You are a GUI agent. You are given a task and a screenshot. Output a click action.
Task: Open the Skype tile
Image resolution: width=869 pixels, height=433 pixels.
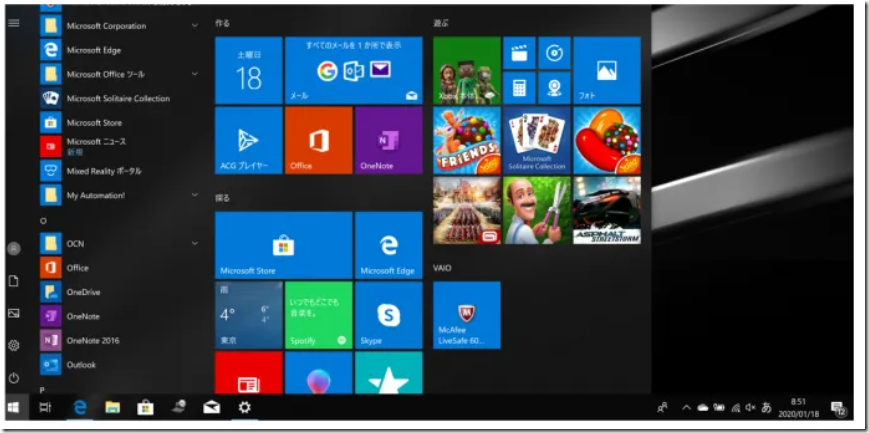[x=389, y=315]
